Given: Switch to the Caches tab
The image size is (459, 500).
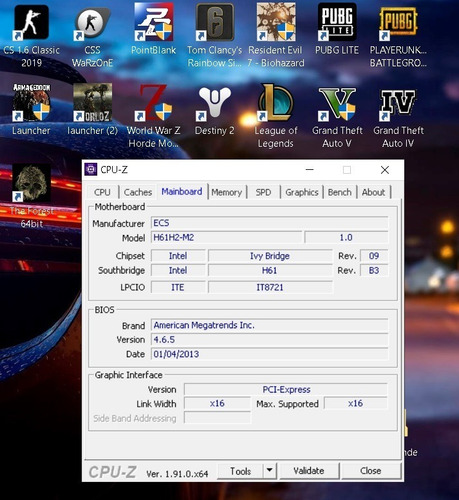Looking at the screenshot, I should pyautogui.click(x=138, y=192).
